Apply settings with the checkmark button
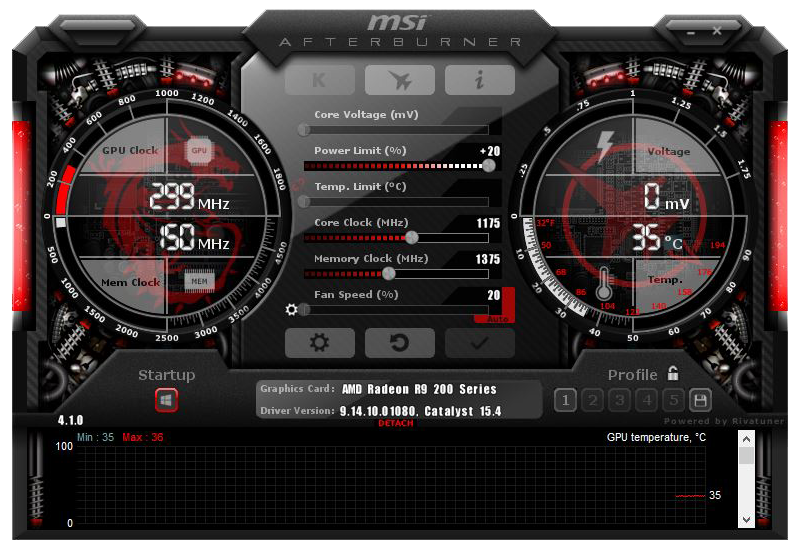The height and width of the screenshot is (550, 800). coord(479,343)
